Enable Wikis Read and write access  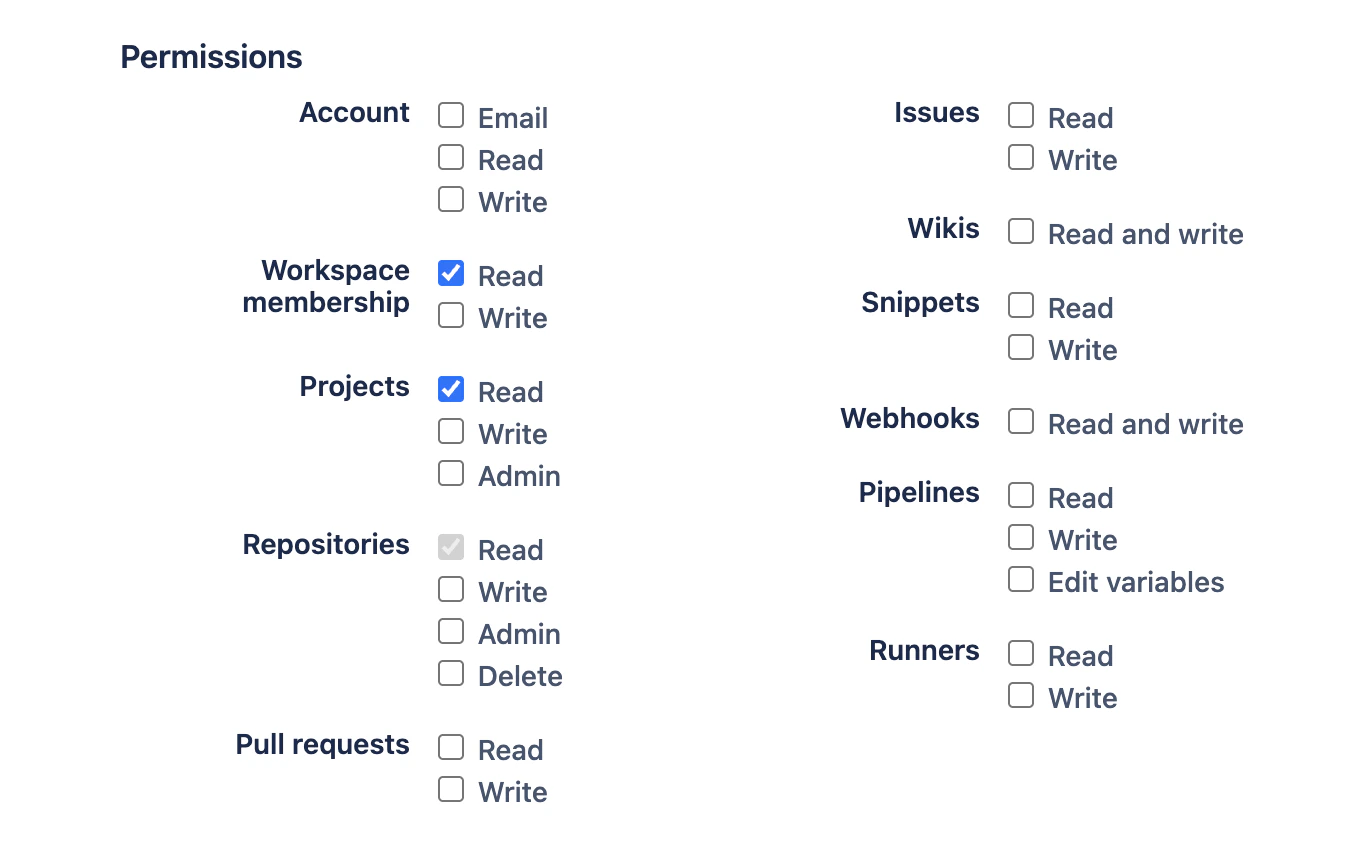[1021, 231]
